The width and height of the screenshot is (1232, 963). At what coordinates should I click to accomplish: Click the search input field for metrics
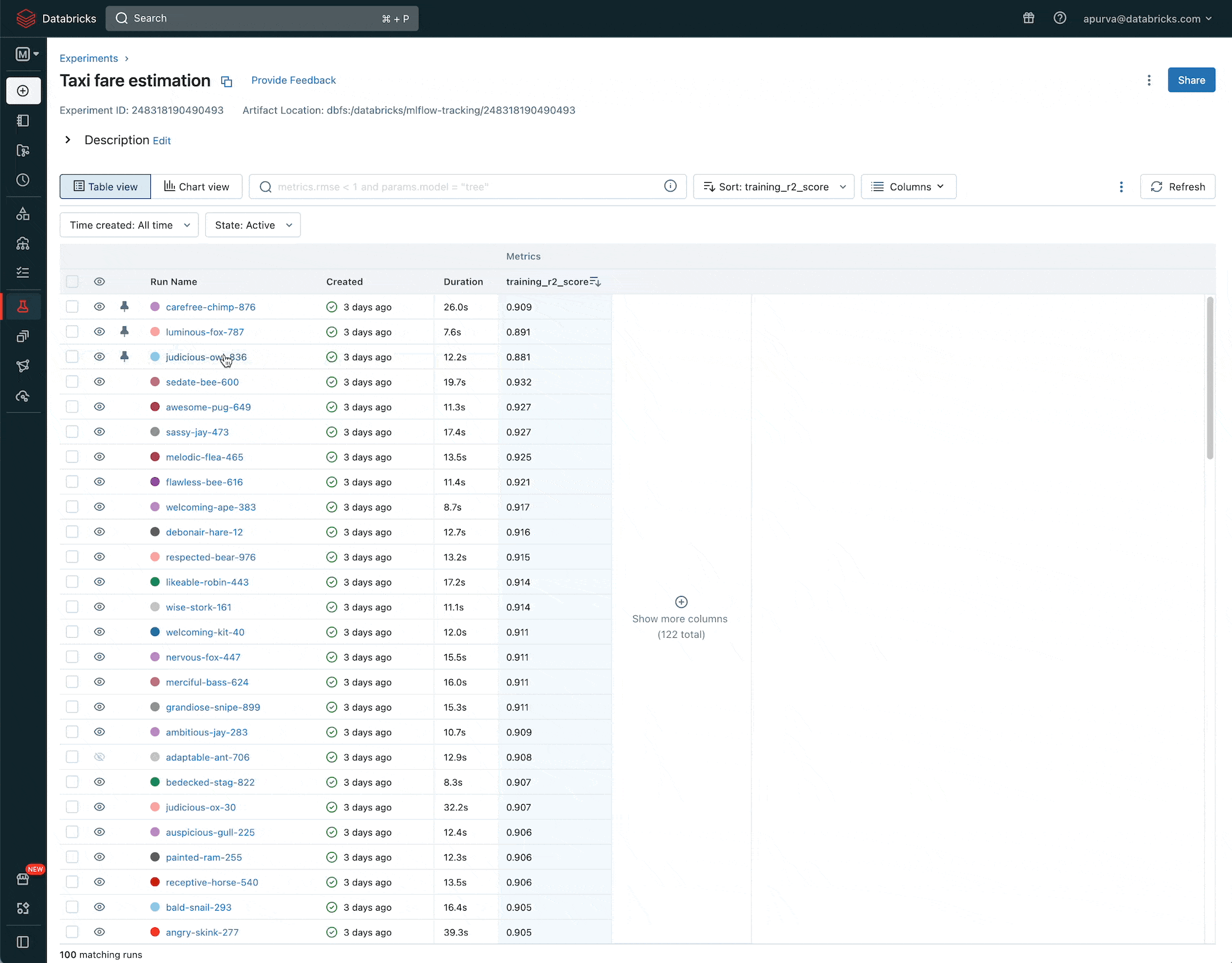[467, 186]
